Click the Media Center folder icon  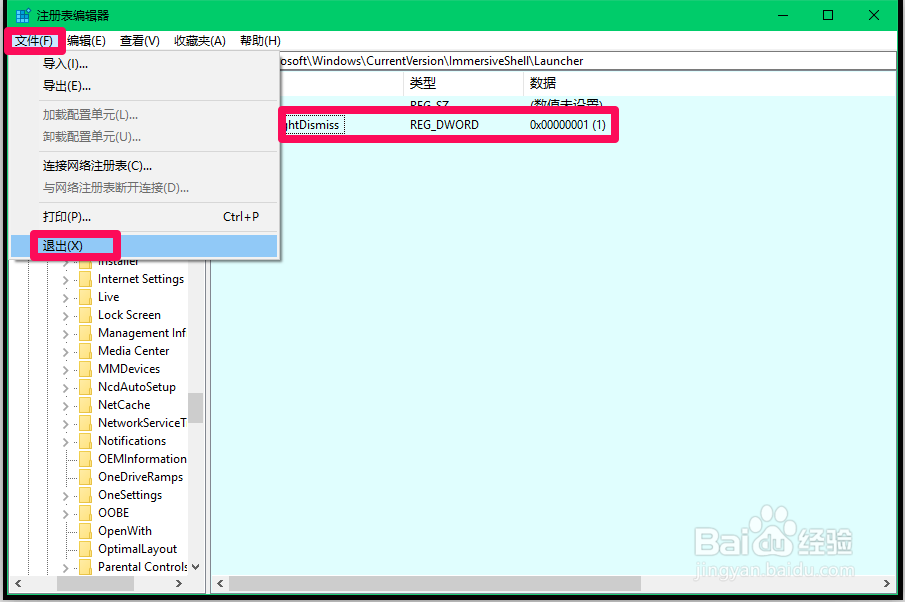[x=85, y=351]
